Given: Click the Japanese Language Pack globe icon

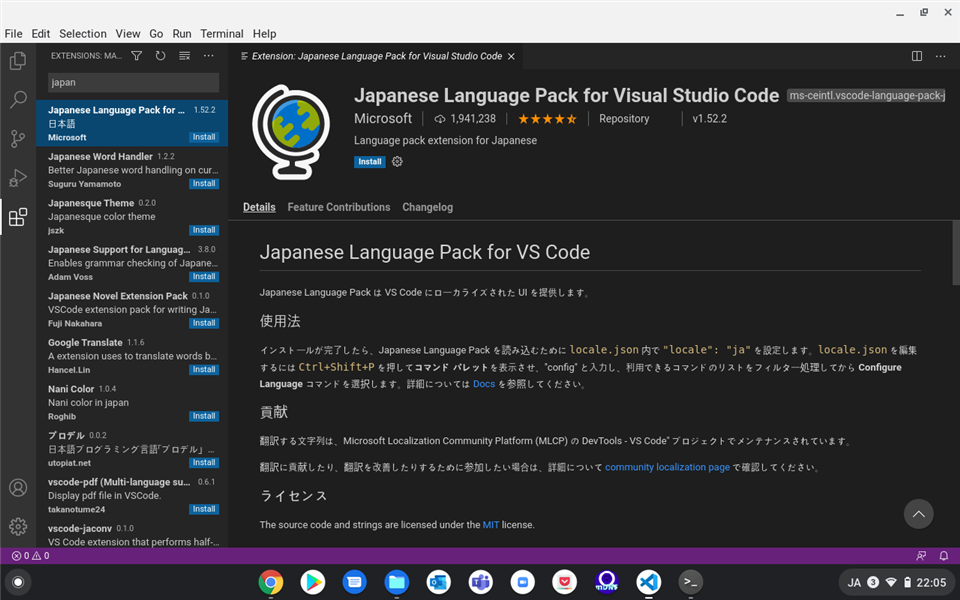Looking at the screenshot, I should click(291, 132).
